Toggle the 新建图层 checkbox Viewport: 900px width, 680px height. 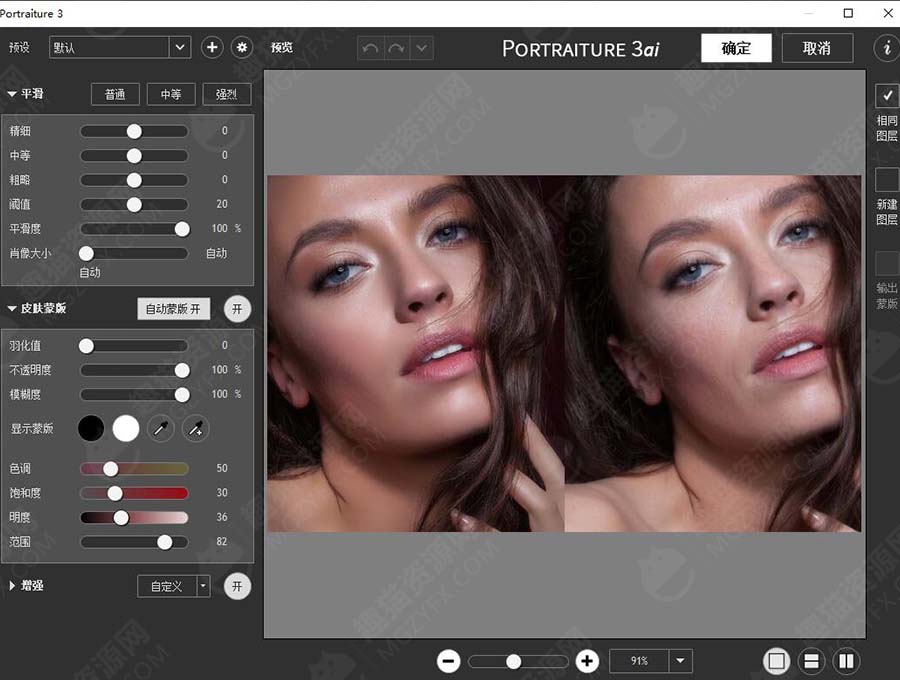pos(887,180)
